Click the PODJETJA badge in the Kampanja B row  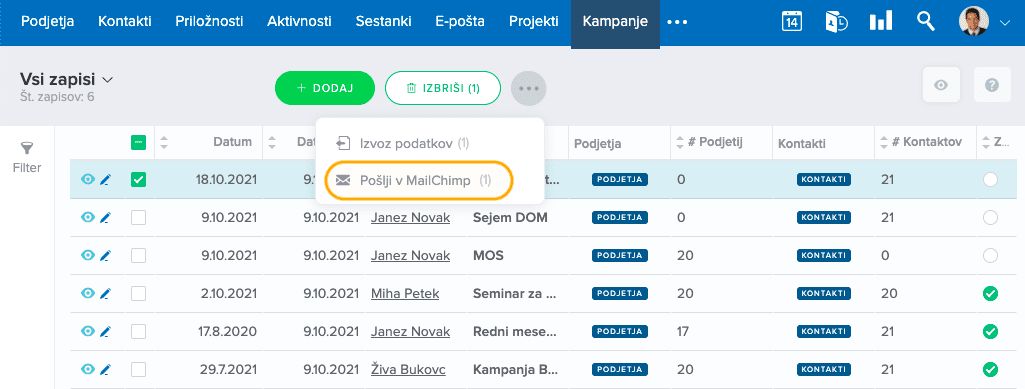point(620,370)
